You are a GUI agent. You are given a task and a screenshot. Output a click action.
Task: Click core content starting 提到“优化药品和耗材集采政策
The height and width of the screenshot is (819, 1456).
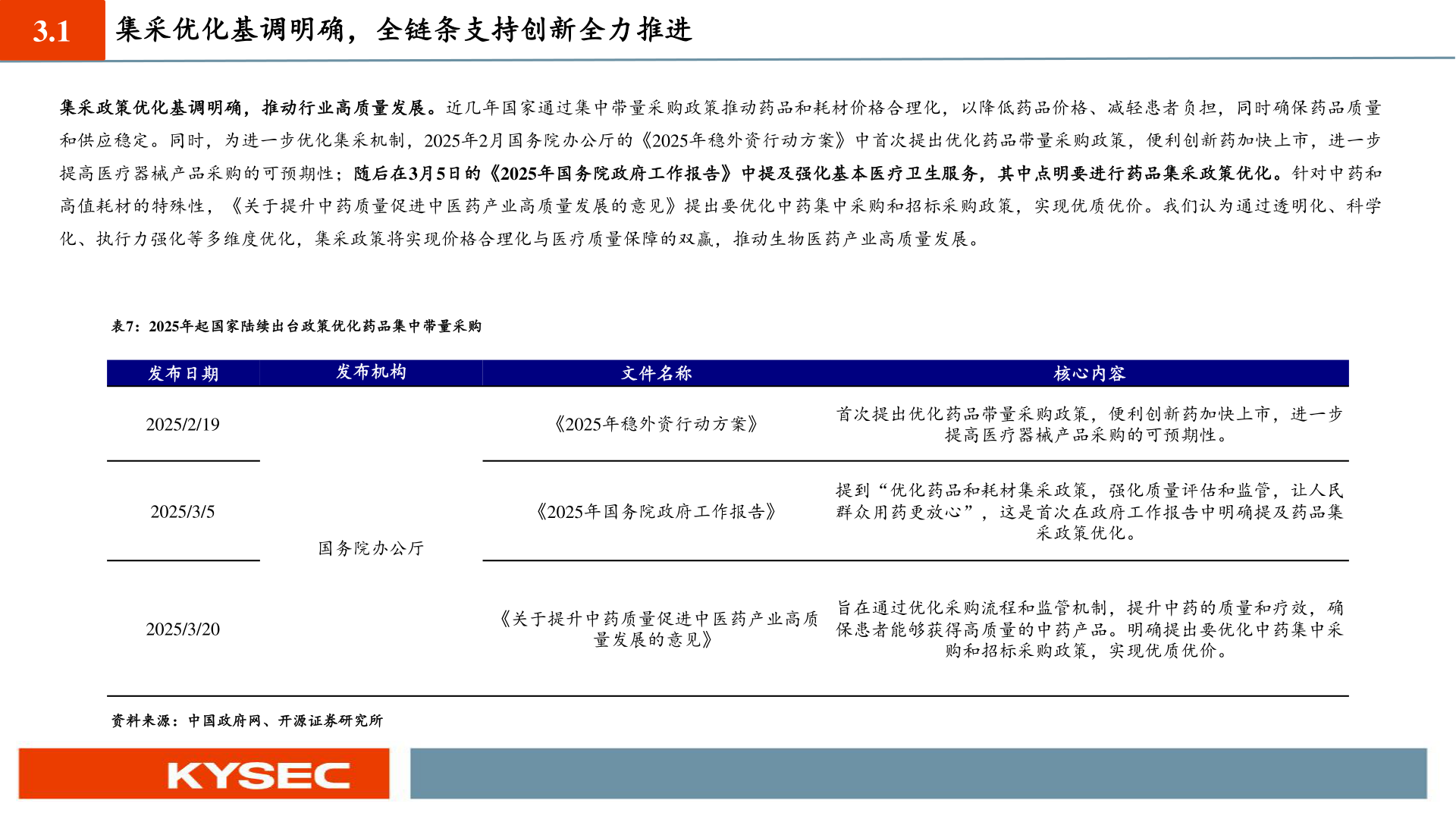point(1090,512)
